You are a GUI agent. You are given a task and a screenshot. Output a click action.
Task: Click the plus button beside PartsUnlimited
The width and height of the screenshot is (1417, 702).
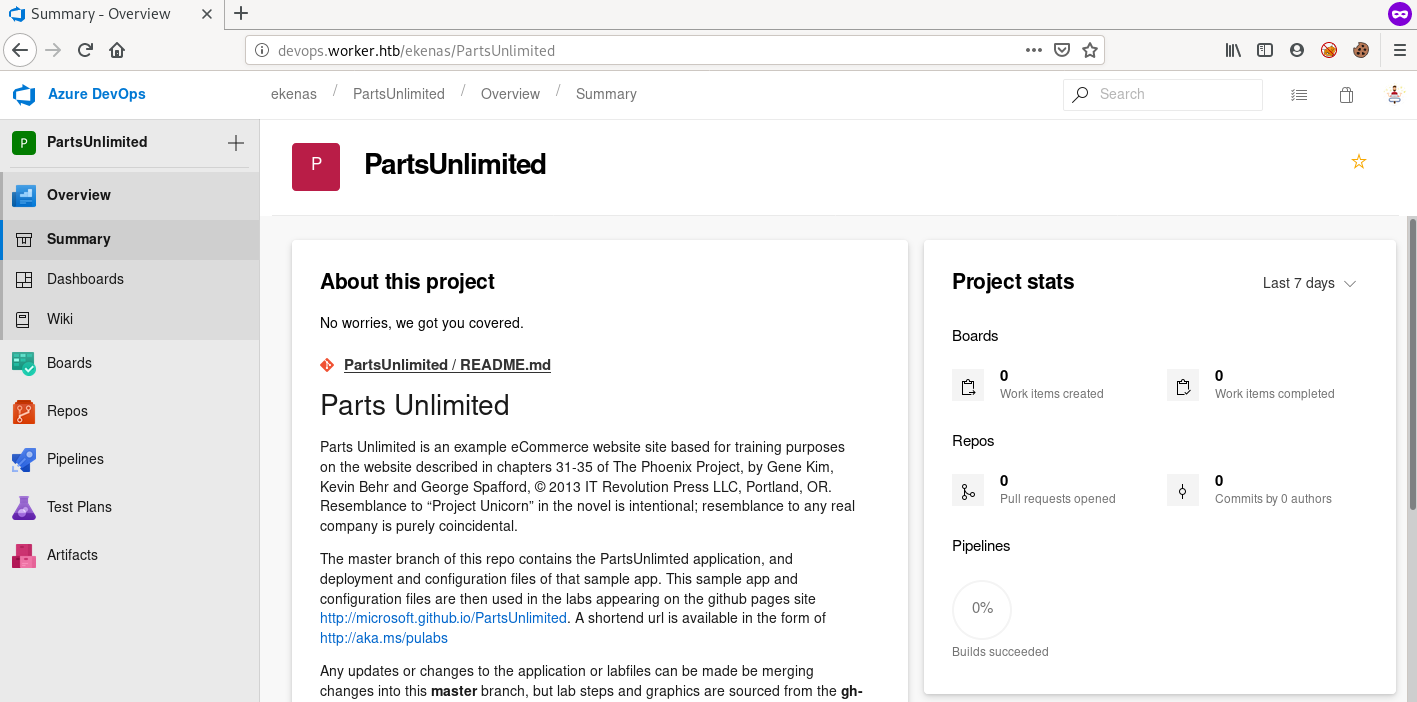coord(236,143)
